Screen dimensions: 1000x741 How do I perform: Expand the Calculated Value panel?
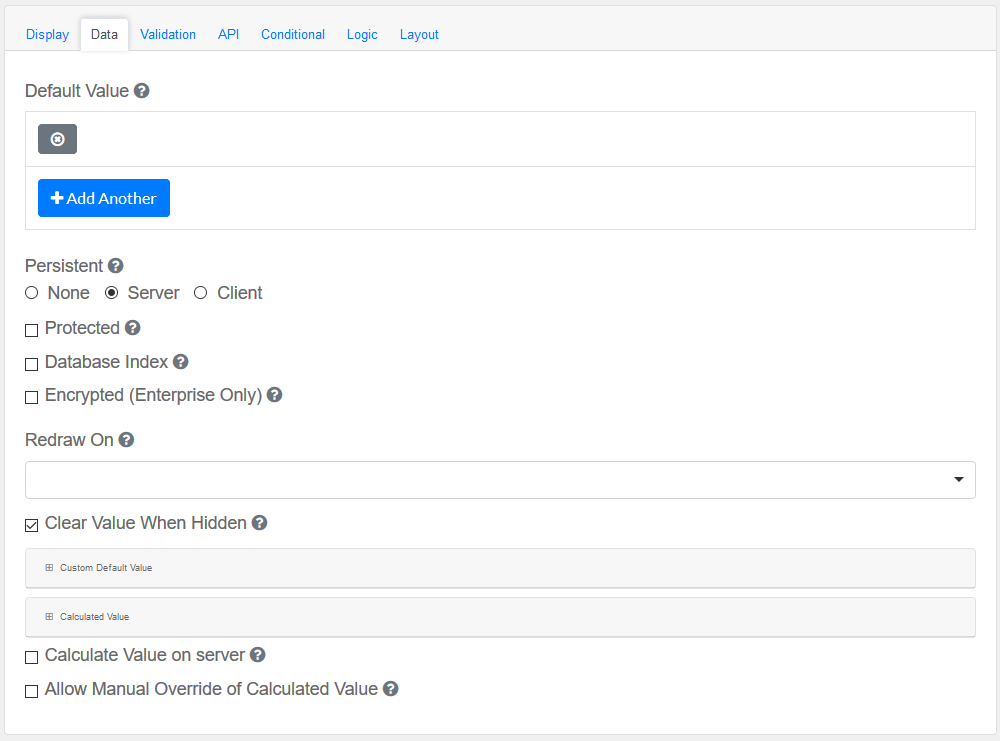(94, 617)
